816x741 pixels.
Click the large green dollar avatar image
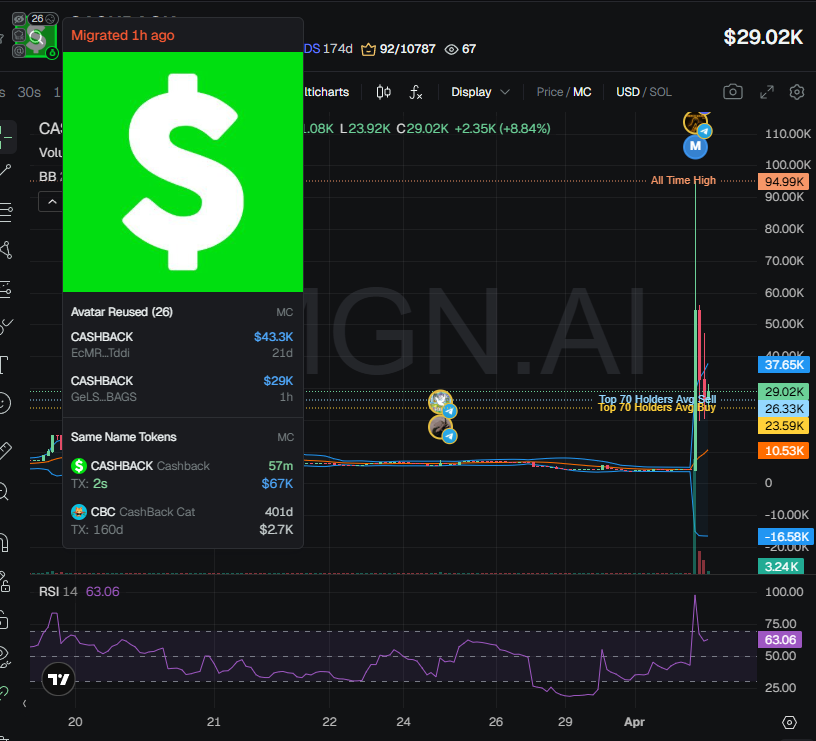[x=183, y=172]
